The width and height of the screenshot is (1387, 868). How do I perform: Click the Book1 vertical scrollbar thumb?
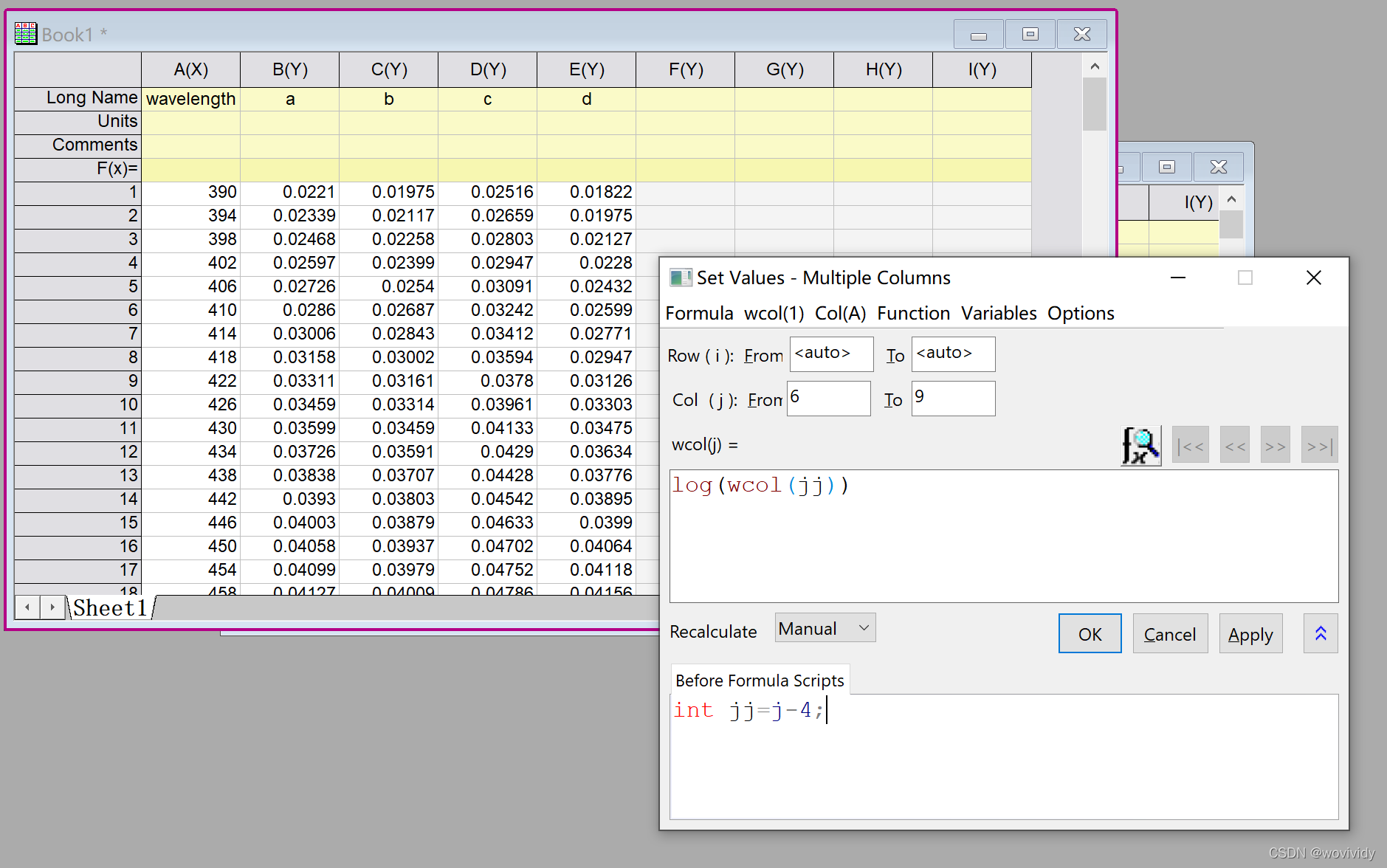pyautogui.click(x=1095, y=104)
